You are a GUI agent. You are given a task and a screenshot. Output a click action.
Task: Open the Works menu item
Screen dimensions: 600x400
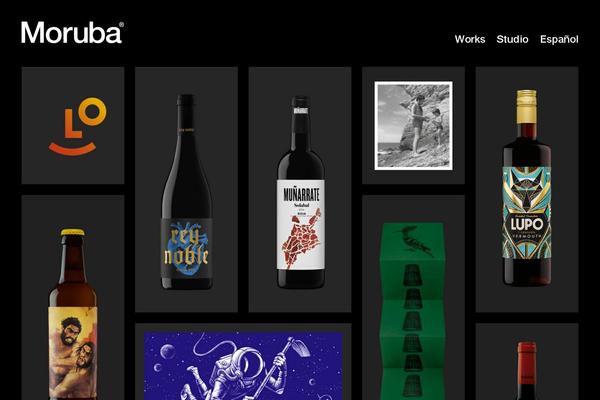pyautogui.click(x=470, y=39)
